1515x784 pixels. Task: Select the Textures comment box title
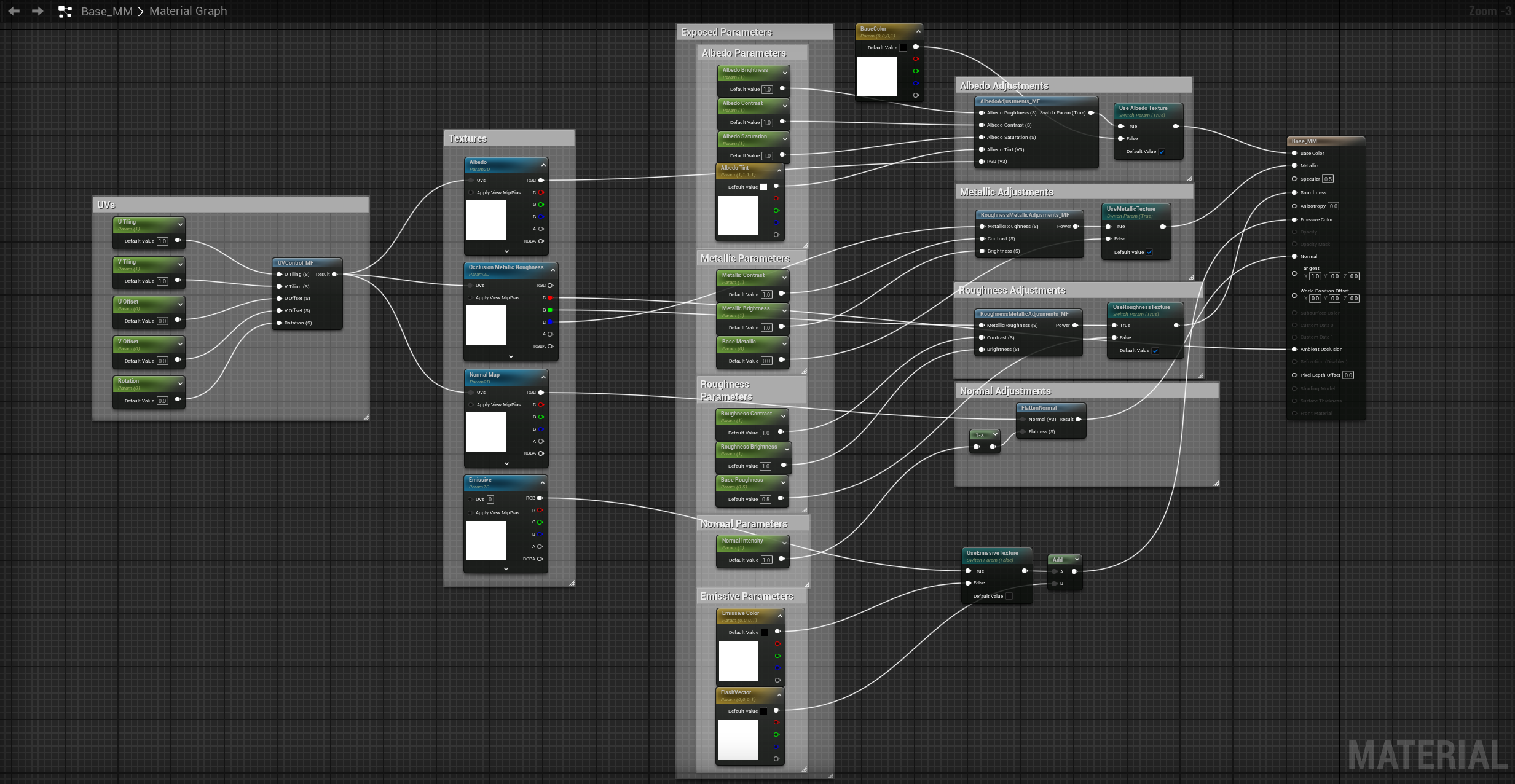(468, 138)
